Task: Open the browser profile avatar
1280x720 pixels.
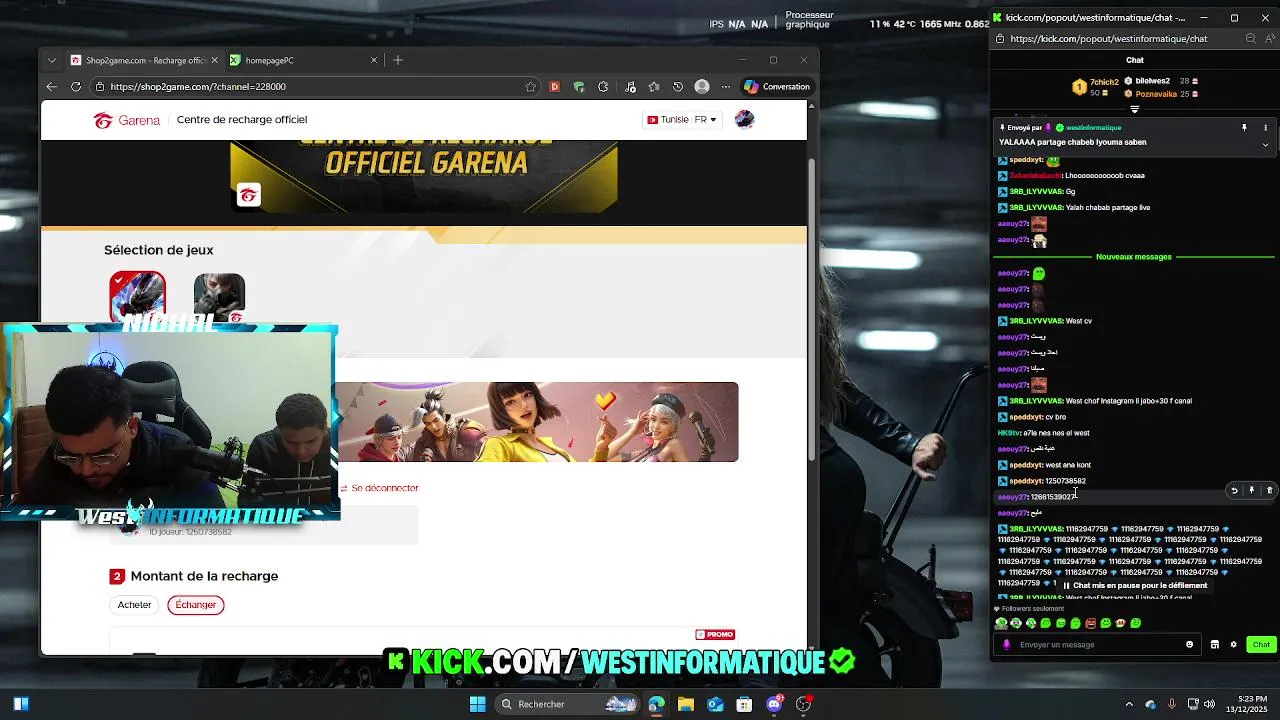Action: pos(702,87)
